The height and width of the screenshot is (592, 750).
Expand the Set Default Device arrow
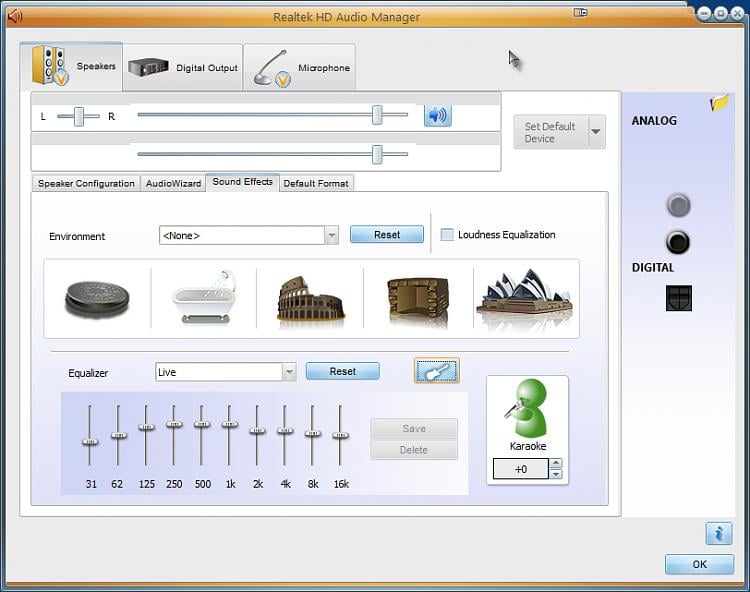[596, 132]
